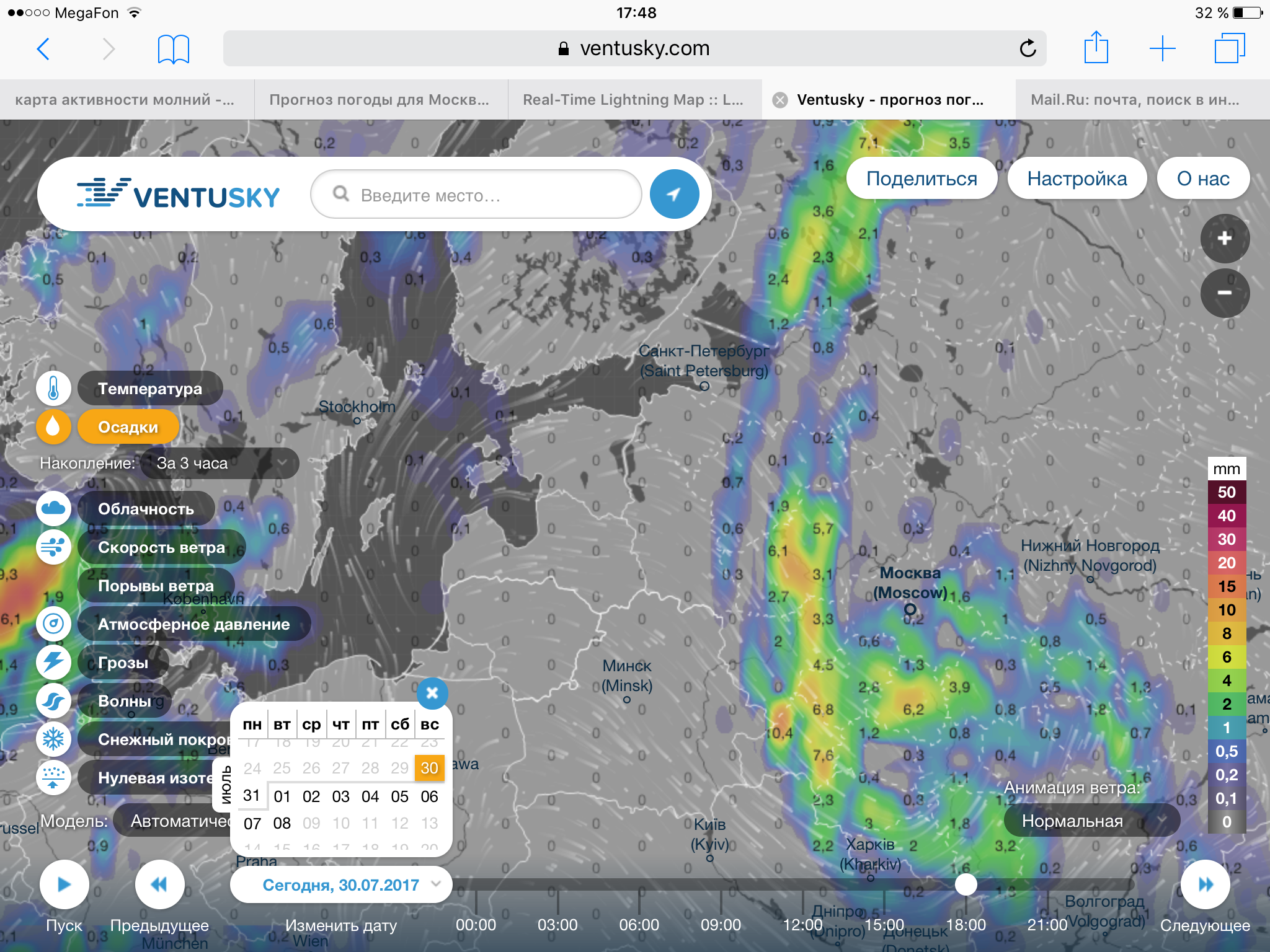The width and height of the screenshot is (1270, 952).
Task: Click the 50 mm legend color swatch
Action: click(x=1227, y=492)
